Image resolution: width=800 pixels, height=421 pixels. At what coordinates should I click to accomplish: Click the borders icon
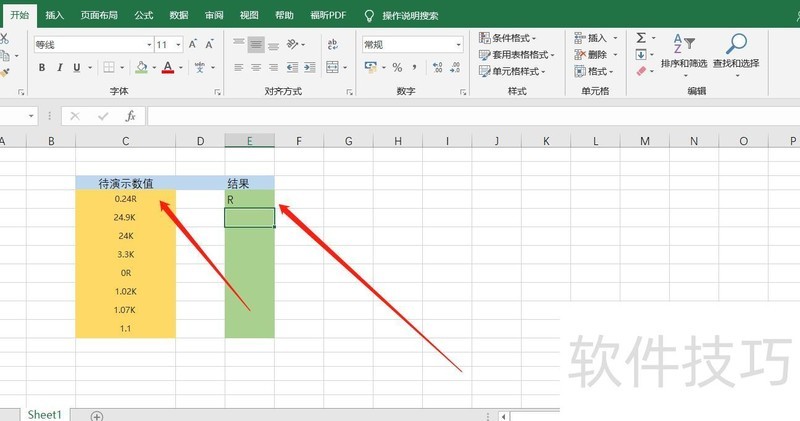(x=109, y=67)
